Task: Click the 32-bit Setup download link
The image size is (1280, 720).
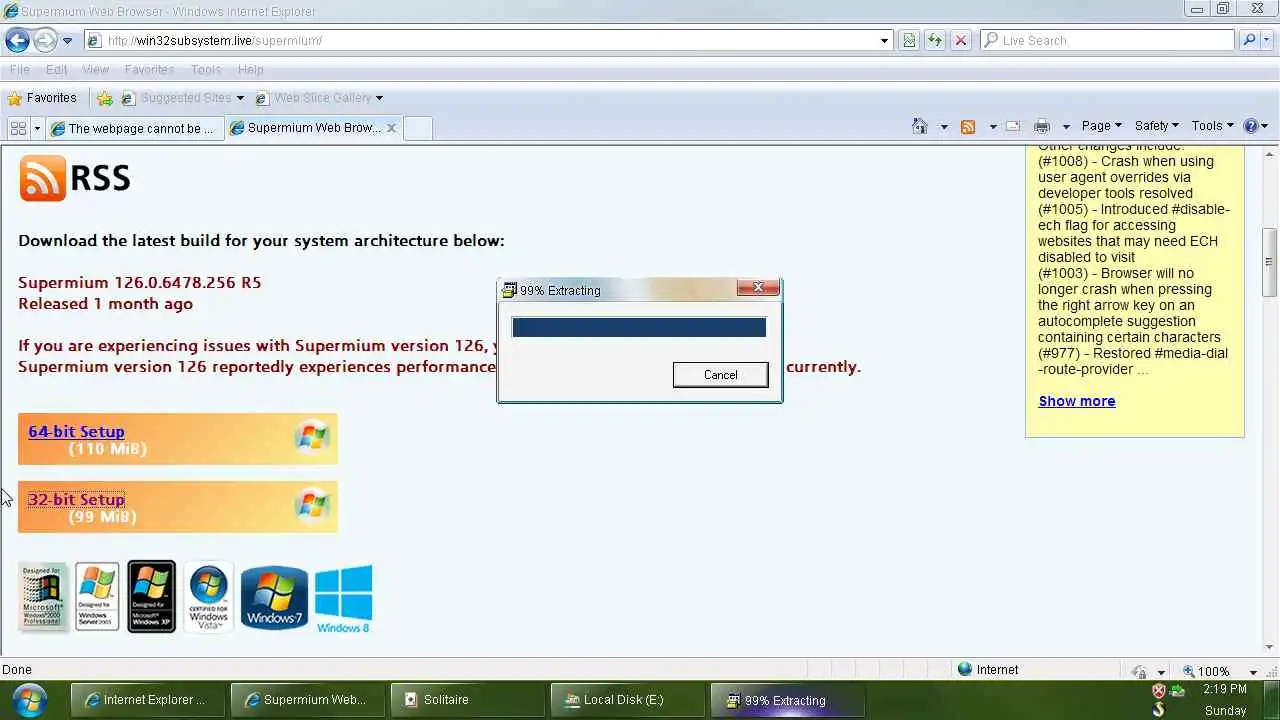Action: click(x=76, y=500)
